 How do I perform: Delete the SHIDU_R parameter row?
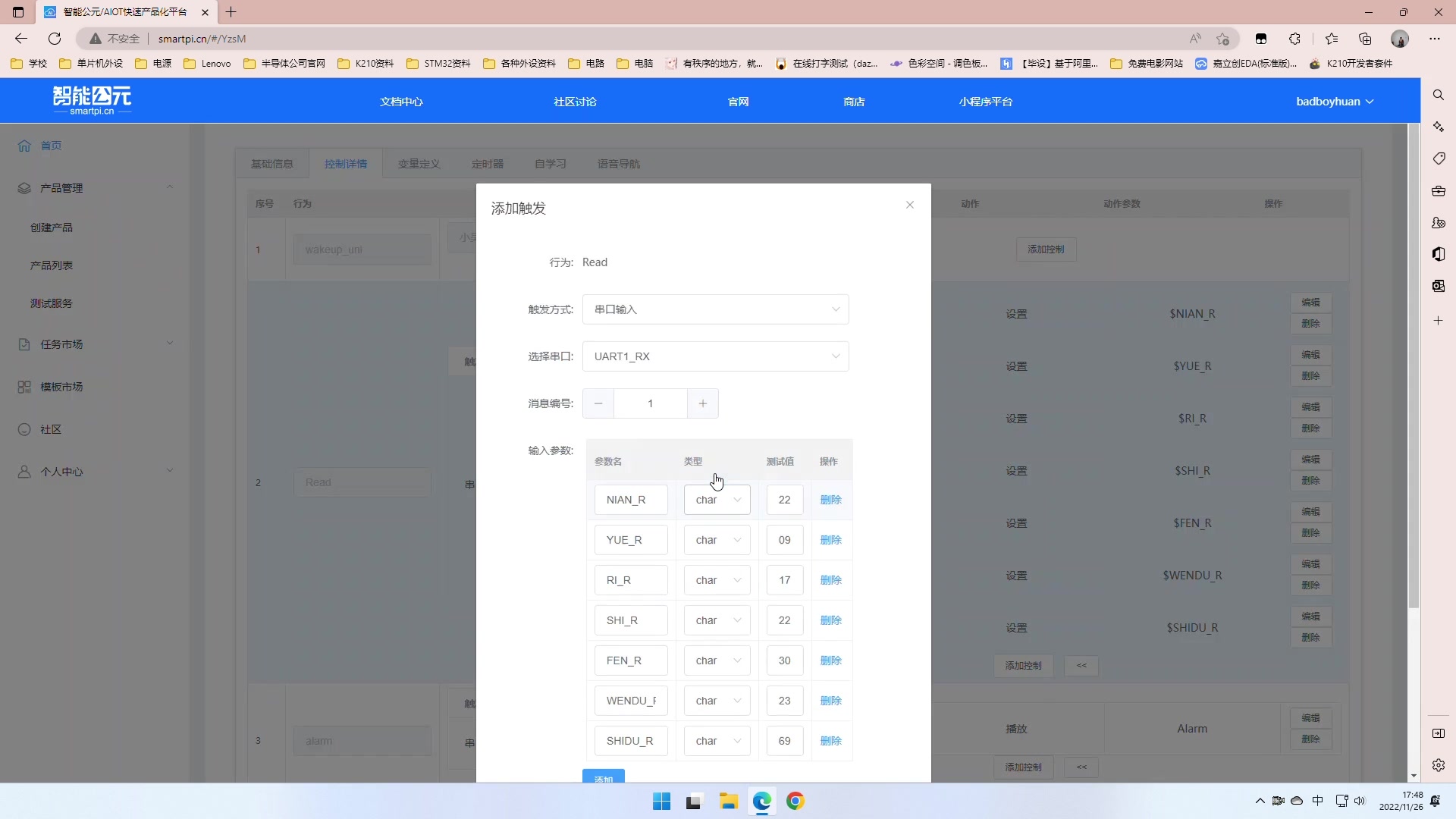click(x=831, y=741)
